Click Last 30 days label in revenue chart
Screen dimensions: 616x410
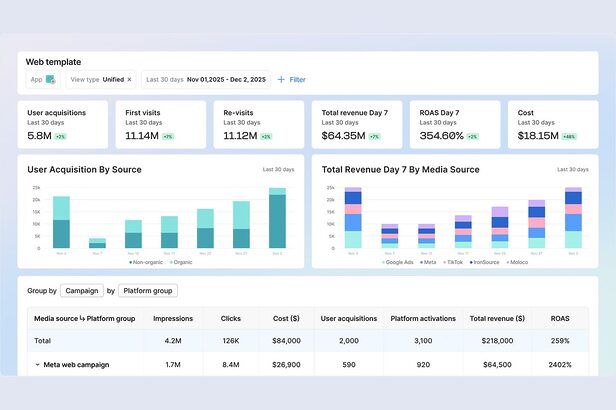(x=572, y=169)
